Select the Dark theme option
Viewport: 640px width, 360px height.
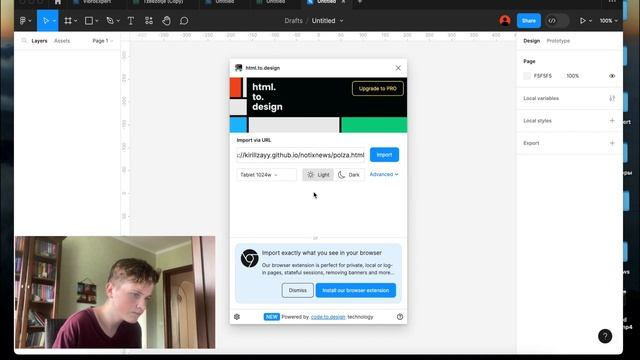tap(349, 175)
